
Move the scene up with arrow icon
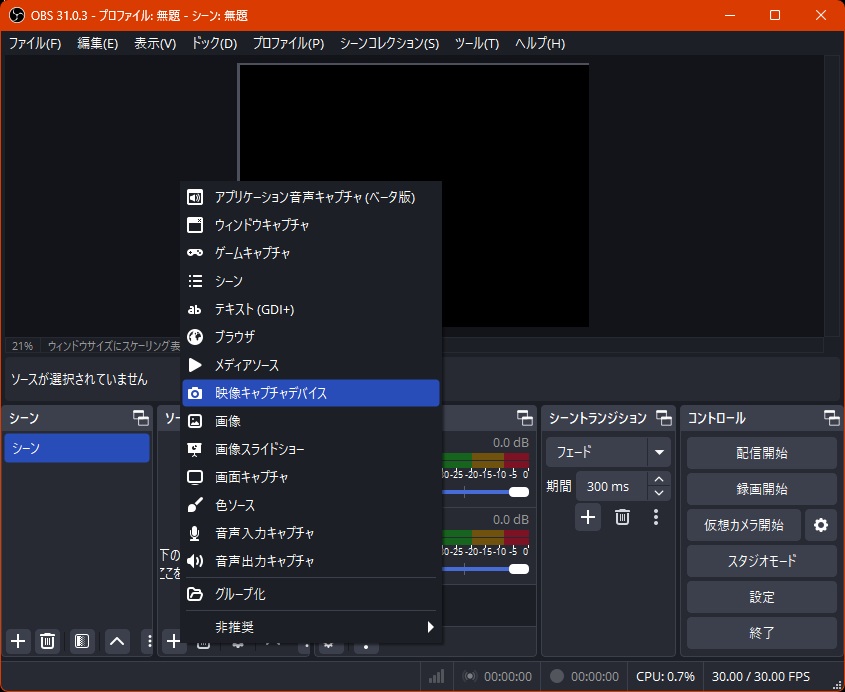(x=118, y=641)
